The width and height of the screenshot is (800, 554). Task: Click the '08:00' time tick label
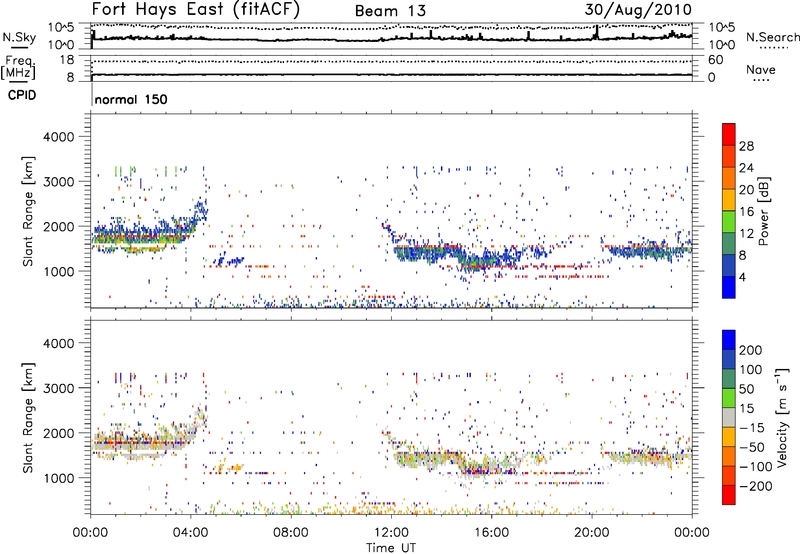291,533
